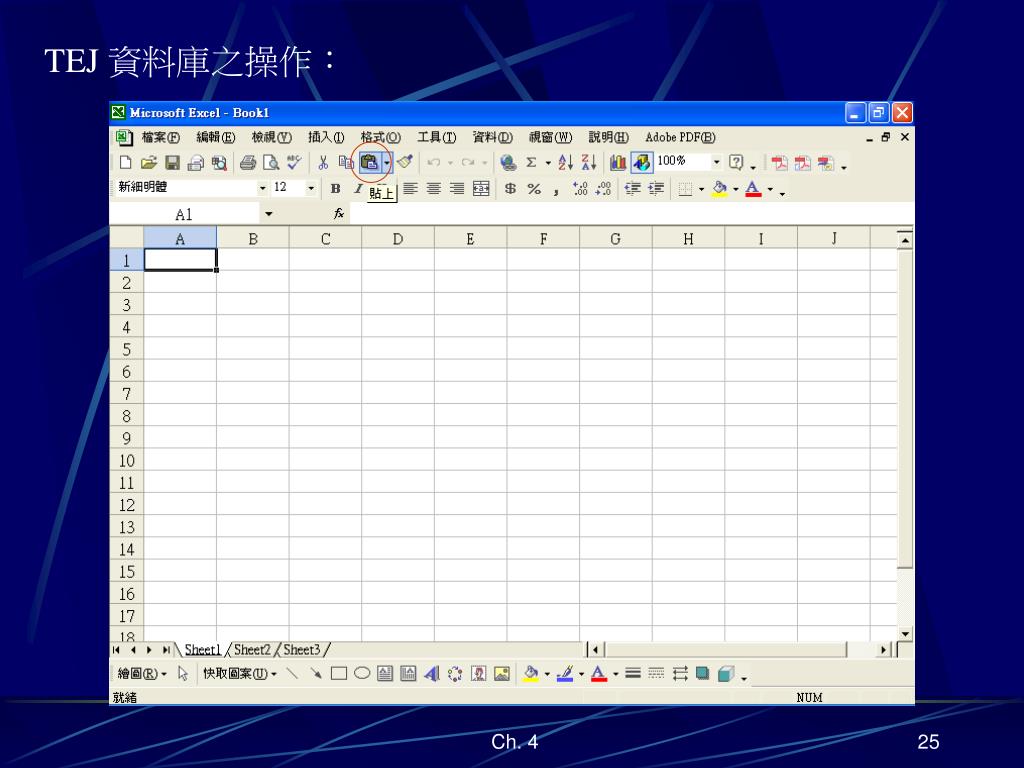Click inside the formula bar input
The image size is (1024, 768).
(632, 214)
